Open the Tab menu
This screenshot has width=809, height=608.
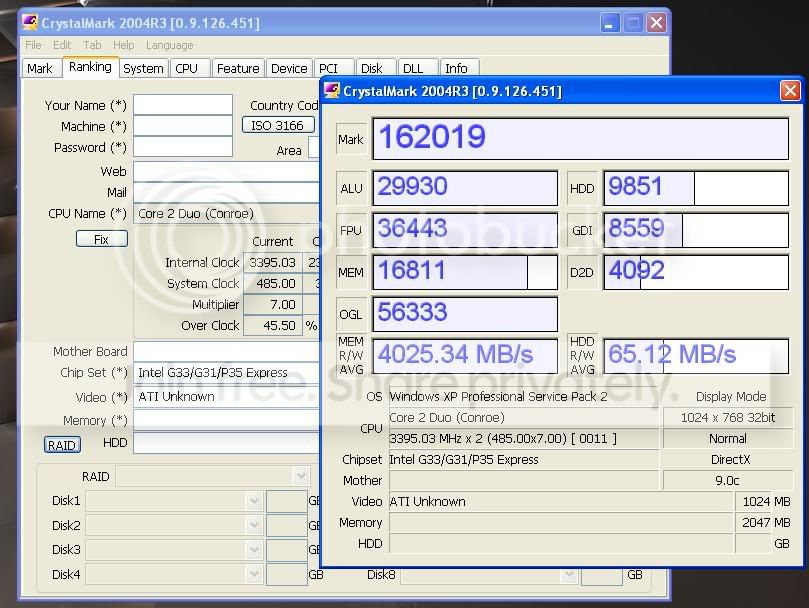click(92, 45)
